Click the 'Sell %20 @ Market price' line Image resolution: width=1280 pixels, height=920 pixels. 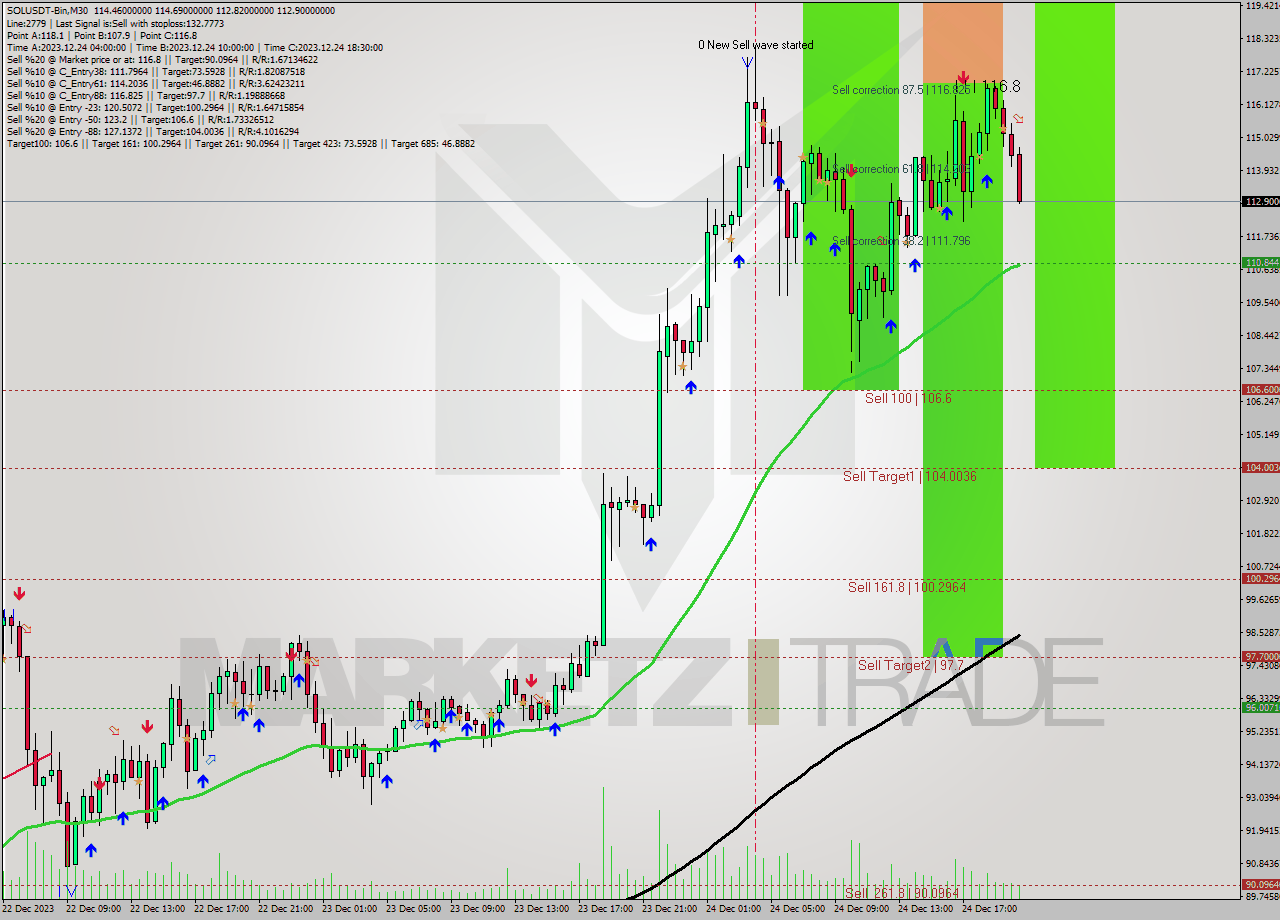point(162,59)
